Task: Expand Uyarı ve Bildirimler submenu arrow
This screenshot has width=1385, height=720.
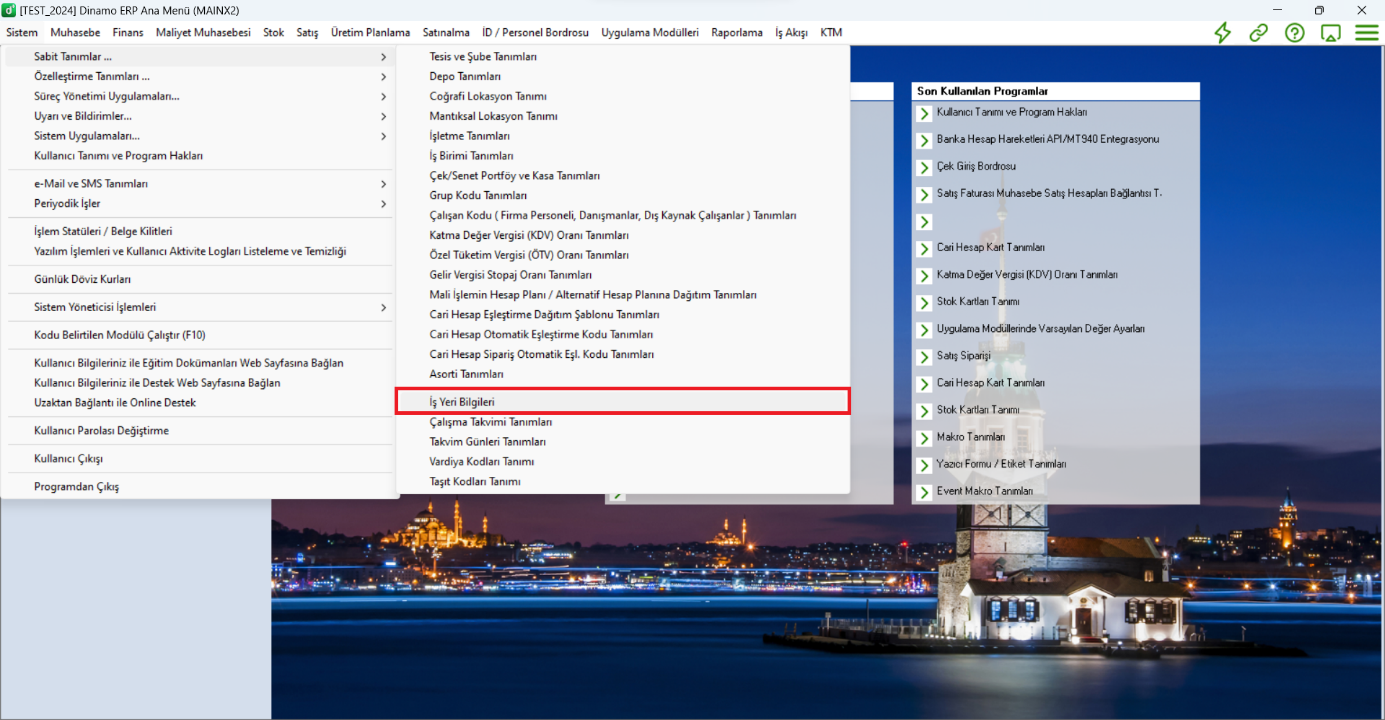Action: 383,116
